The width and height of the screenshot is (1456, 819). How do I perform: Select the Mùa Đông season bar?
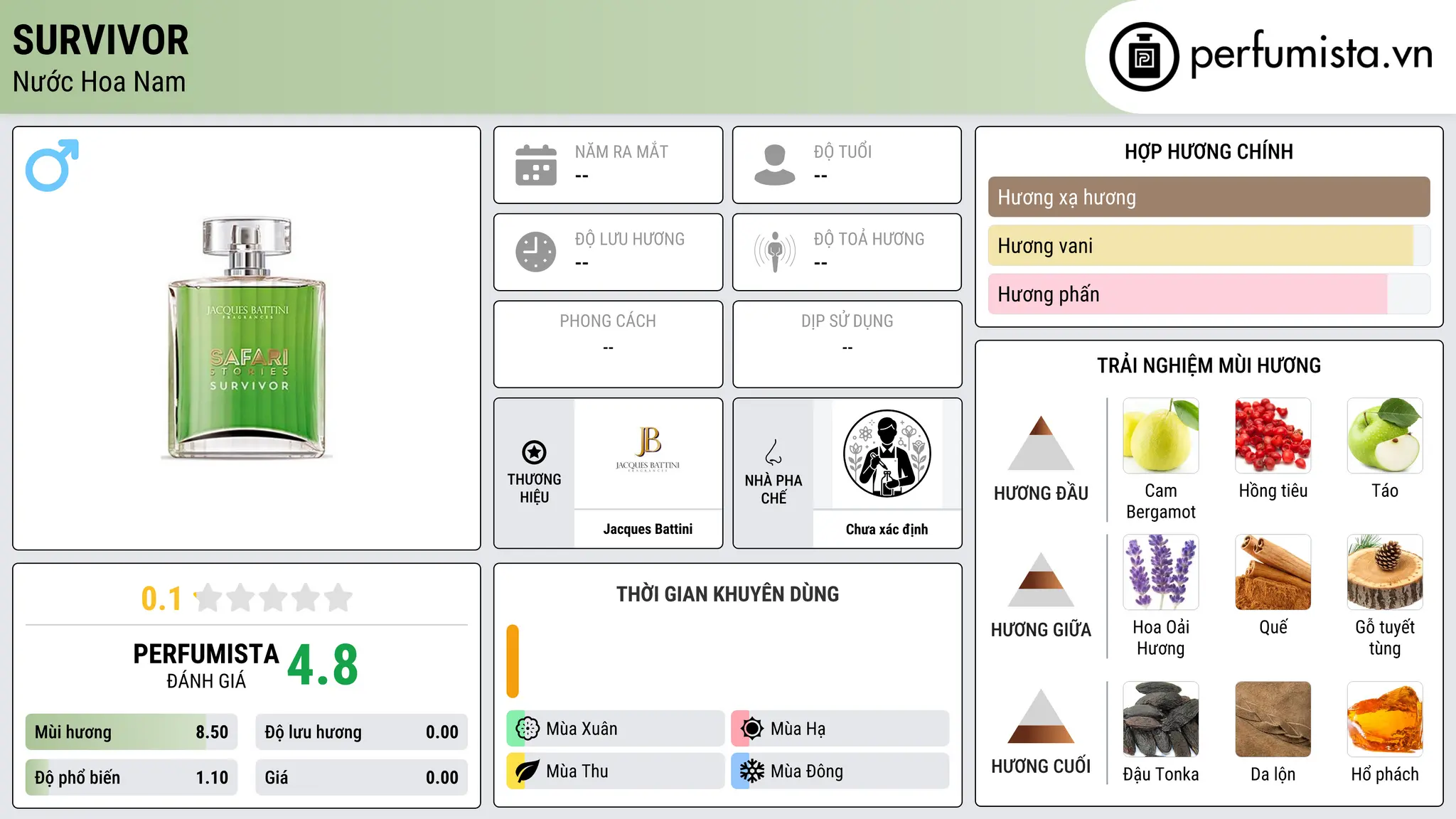840,771
